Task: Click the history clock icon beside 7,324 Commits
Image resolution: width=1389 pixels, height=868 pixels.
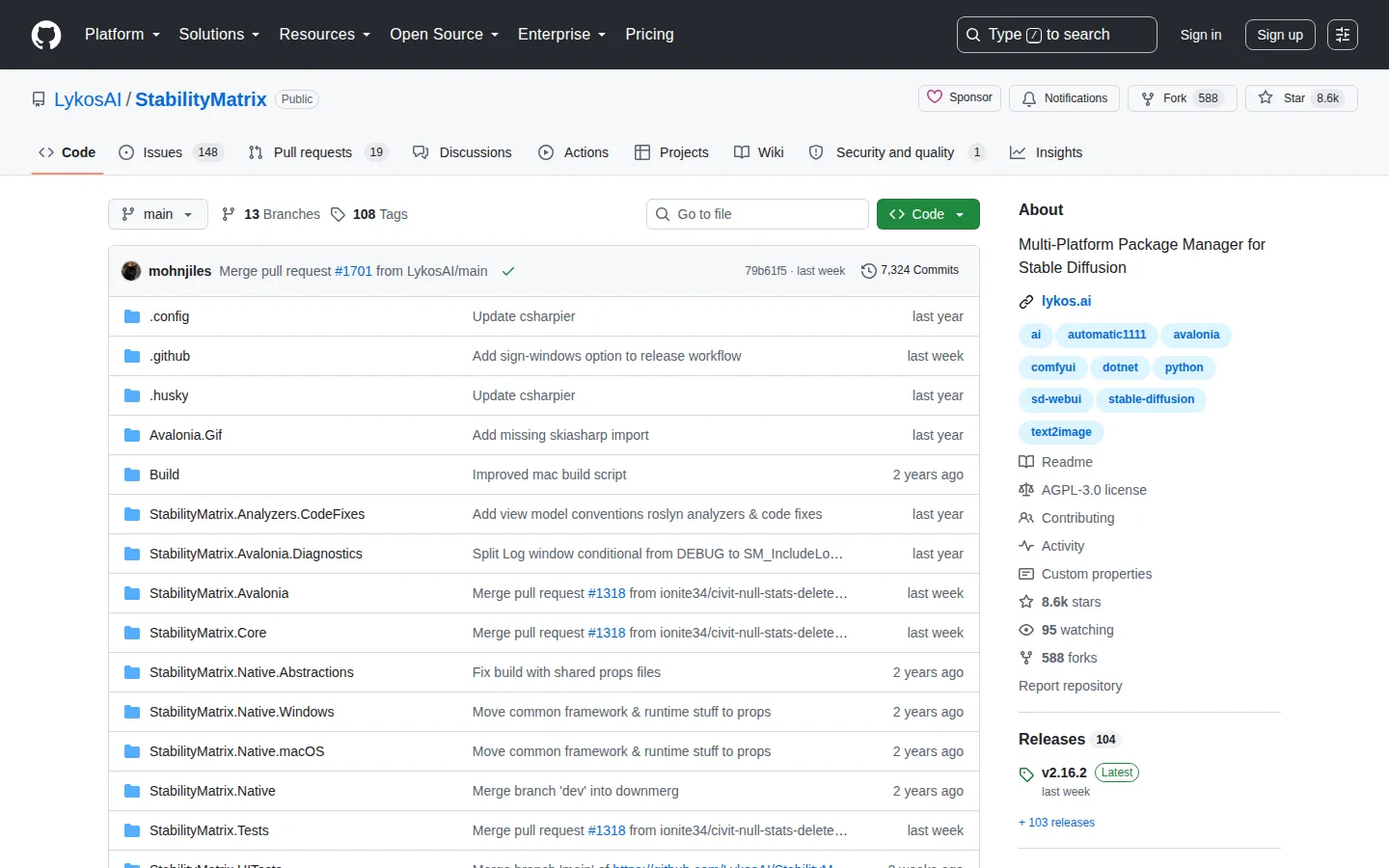Action: click(868, 271)
